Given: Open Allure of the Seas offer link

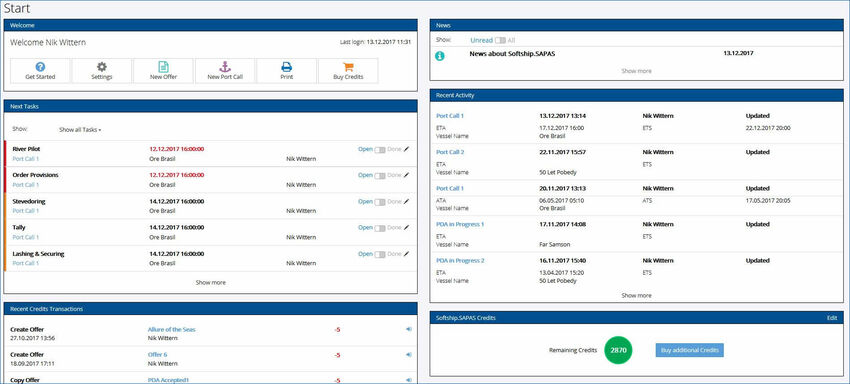Looking at the screenshot, I should click(171, 329).
